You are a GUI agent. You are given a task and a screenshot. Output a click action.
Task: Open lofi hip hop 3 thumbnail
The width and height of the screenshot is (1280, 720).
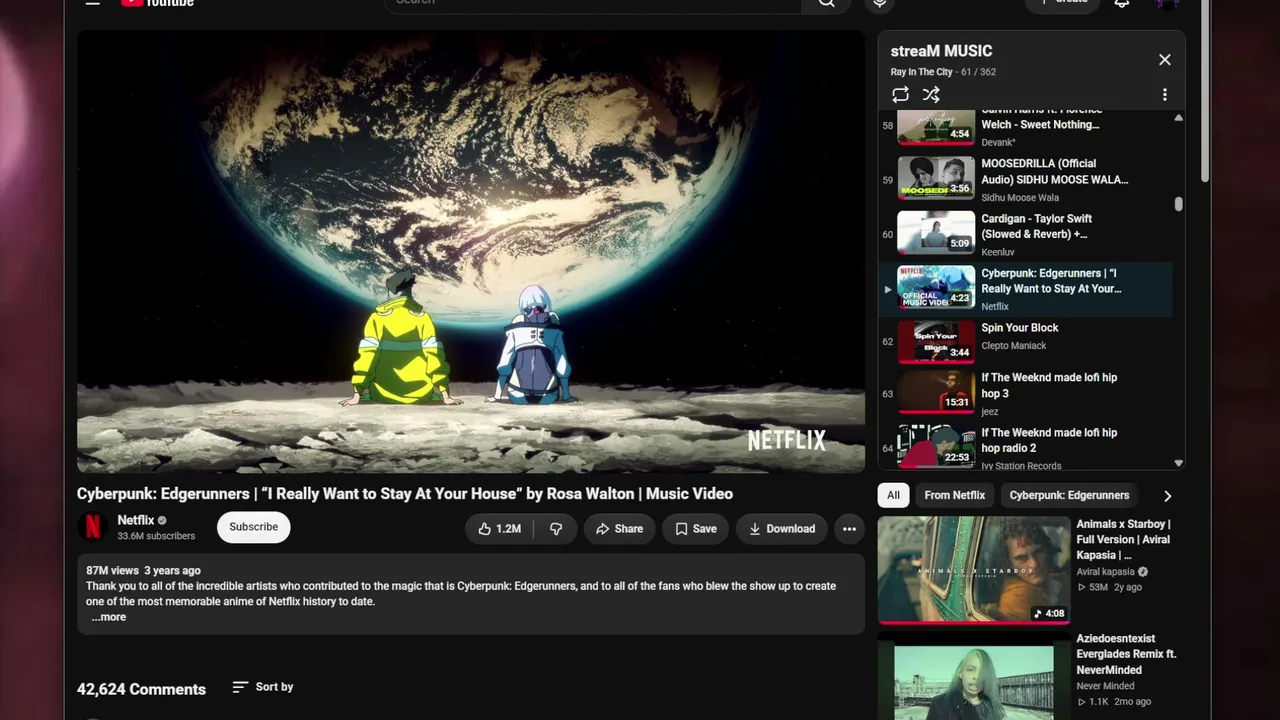coord(936,392)
